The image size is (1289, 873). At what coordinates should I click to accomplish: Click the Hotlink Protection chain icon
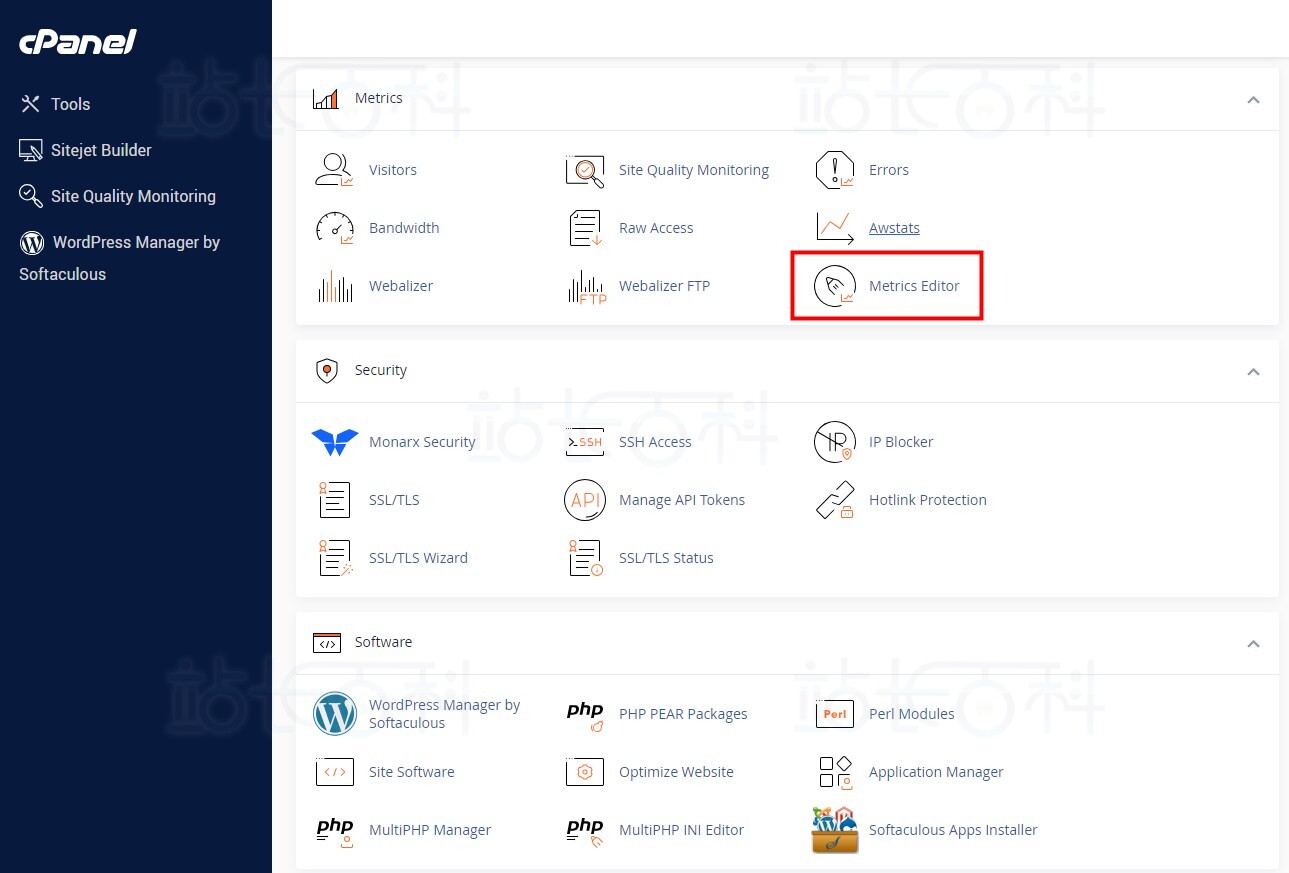[834, 500]
